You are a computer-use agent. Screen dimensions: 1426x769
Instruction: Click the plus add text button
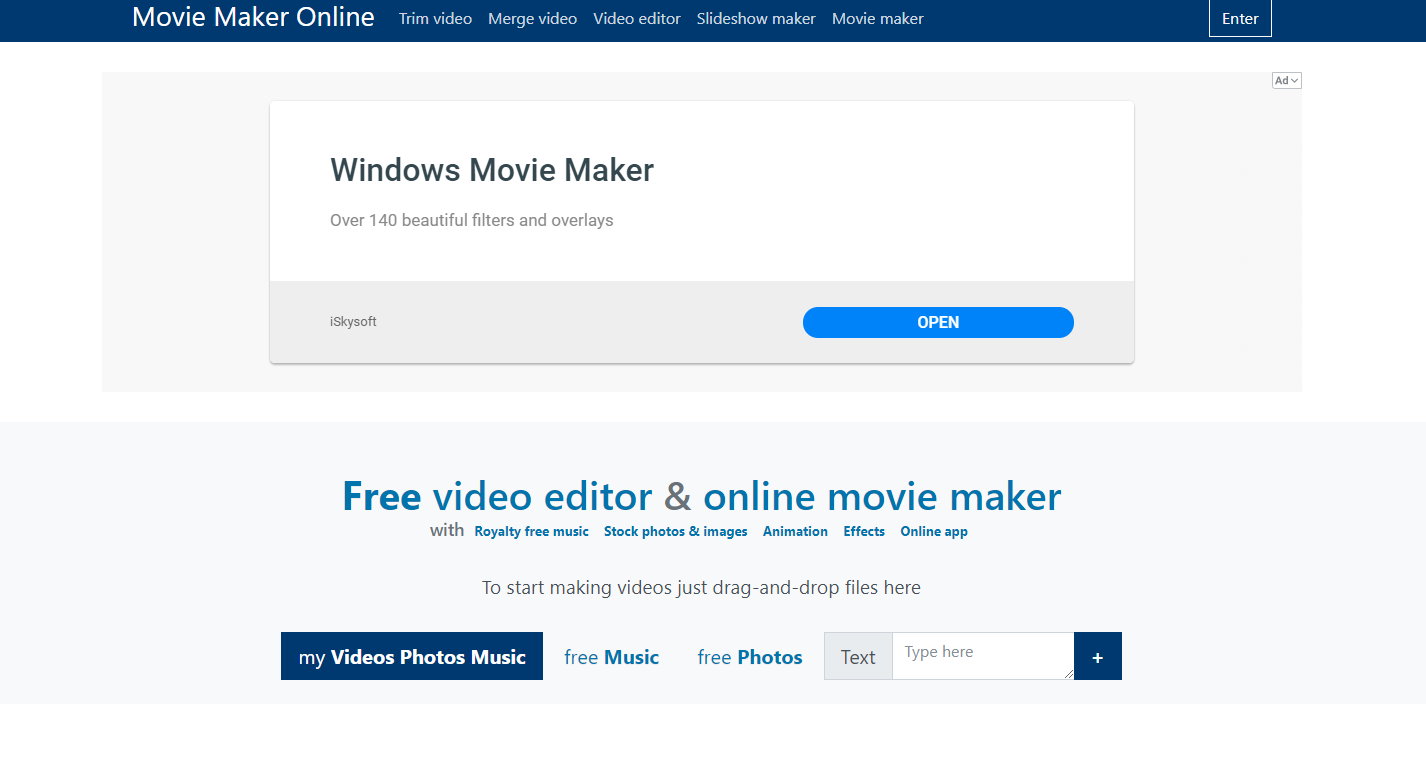point(1098,656)
